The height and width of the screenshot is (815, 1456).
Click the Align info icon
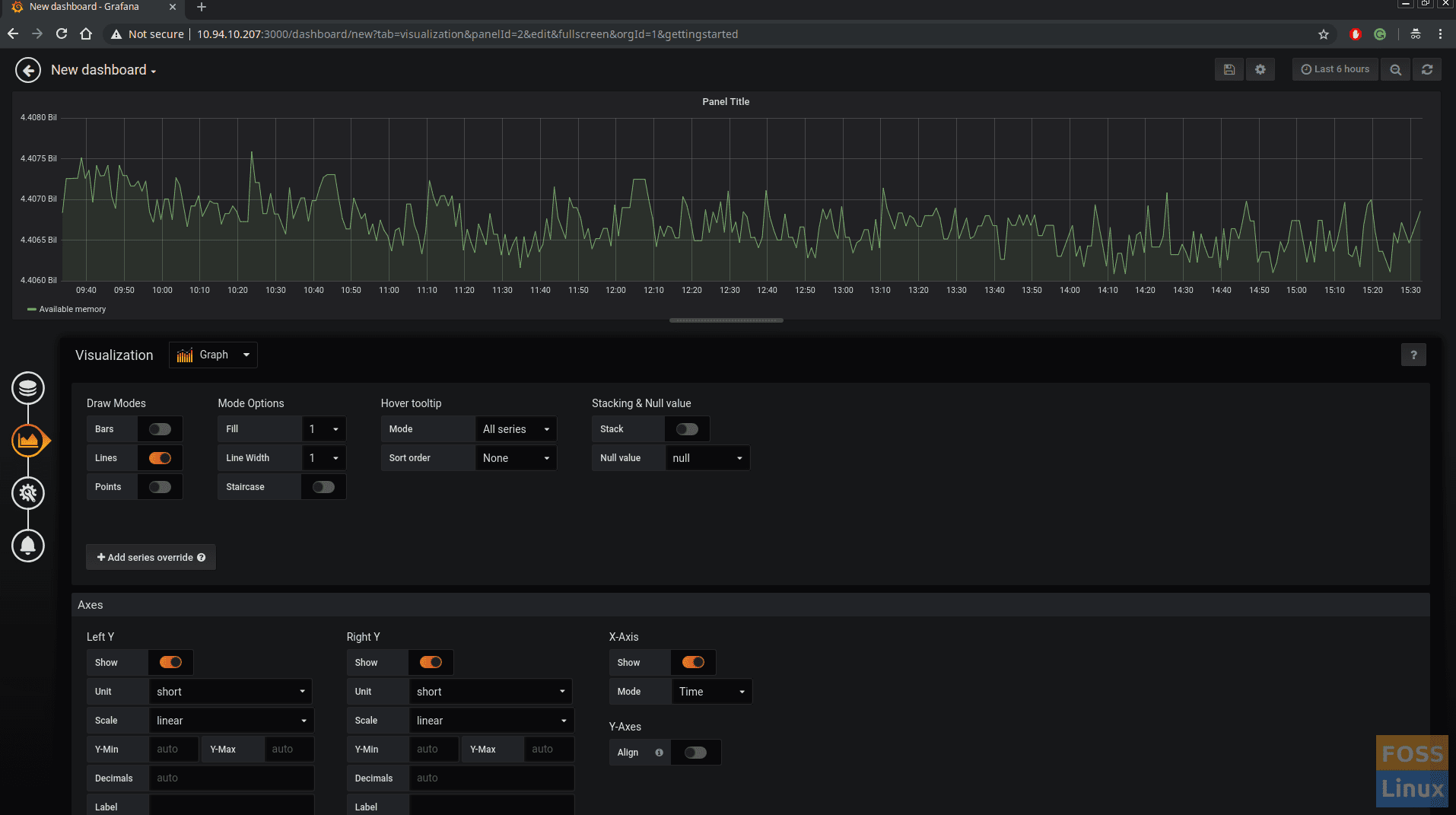point(659,753)
